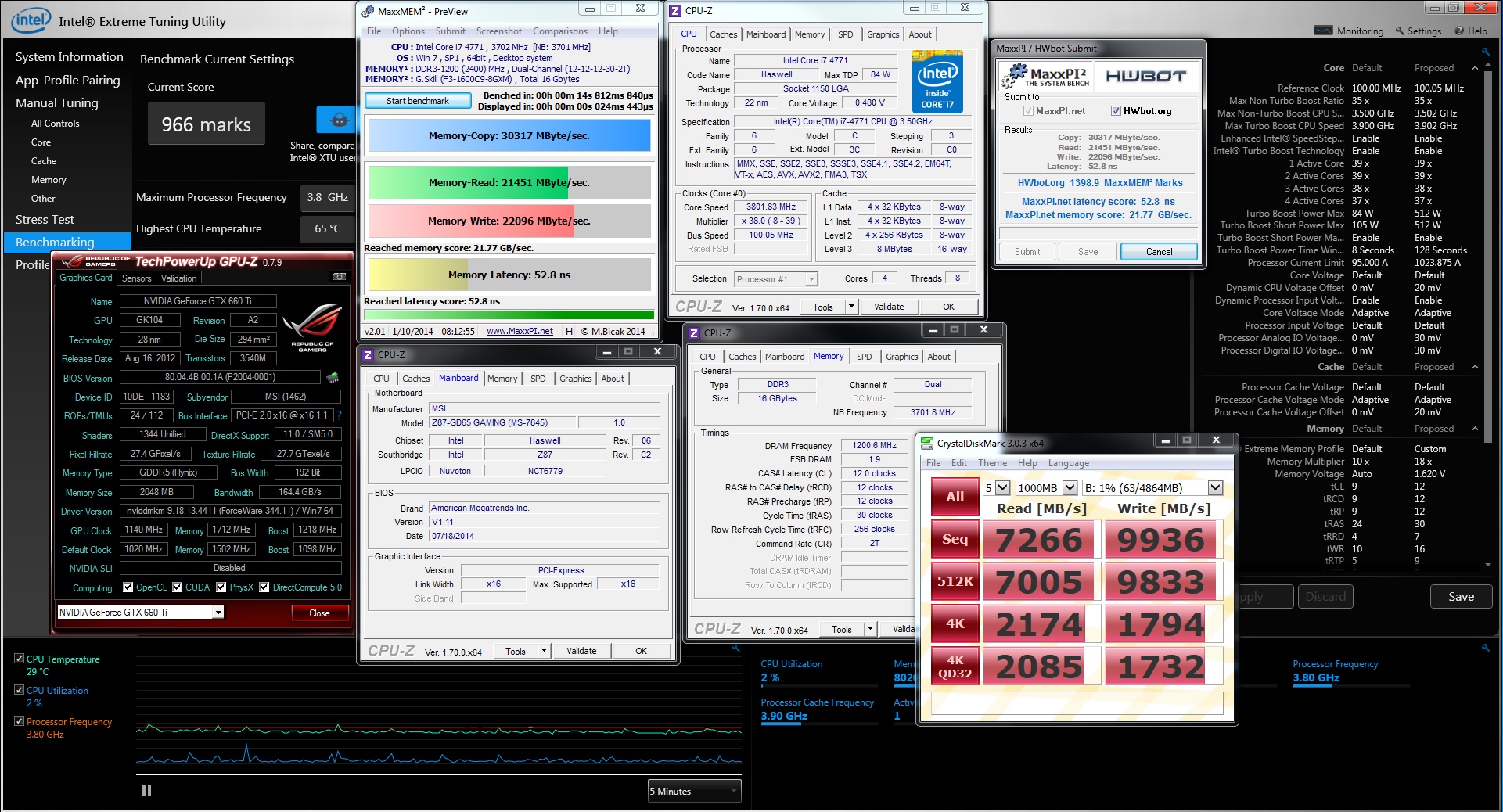Click the empty result field in CrystalDiskMark
The image size is (1503, 812).
(x=1077, y=702)
